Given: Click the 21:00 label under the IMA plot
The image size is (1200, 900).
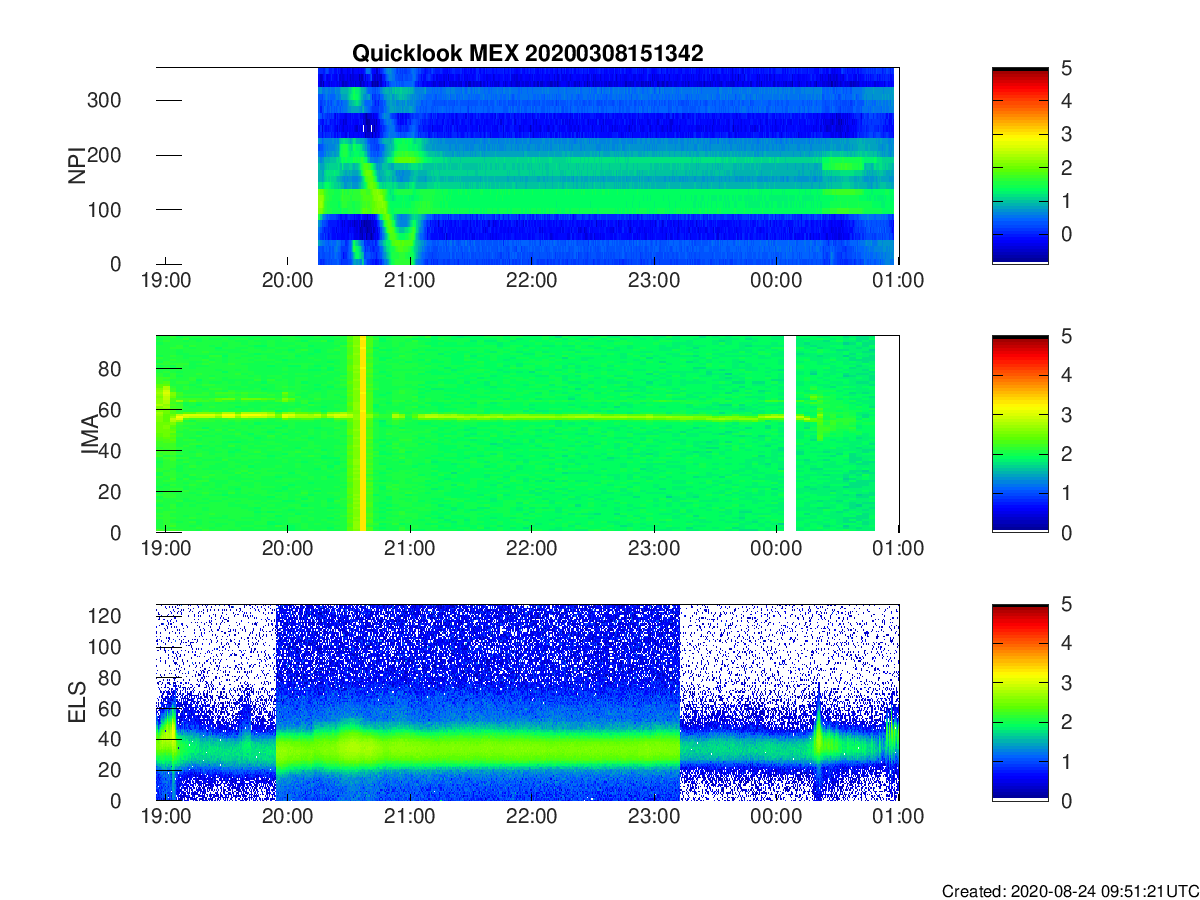Looking at the screenshot, I should click(410, 549).
